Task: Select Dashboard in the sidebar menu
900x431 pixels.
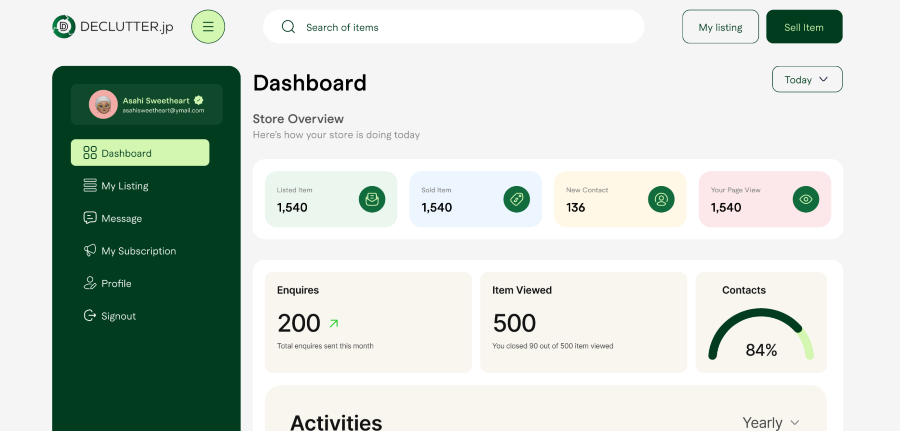Action: pyautogui.click(x=140, y=153)
